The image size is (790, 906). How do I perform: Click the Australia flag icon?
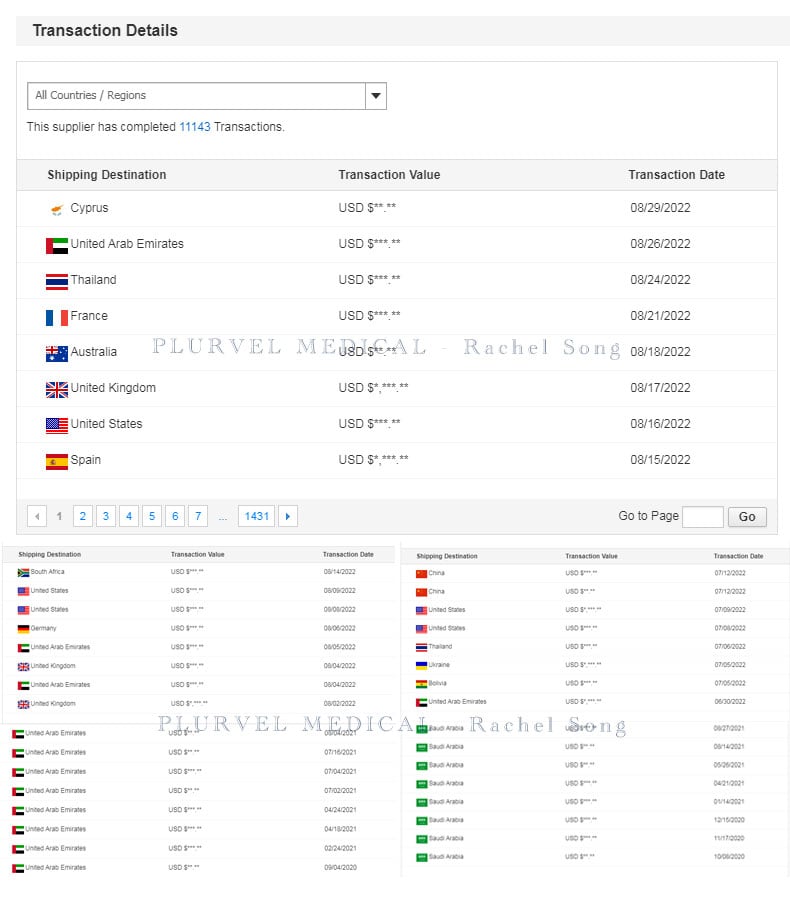pyautogui.click(x=57, y=354)
